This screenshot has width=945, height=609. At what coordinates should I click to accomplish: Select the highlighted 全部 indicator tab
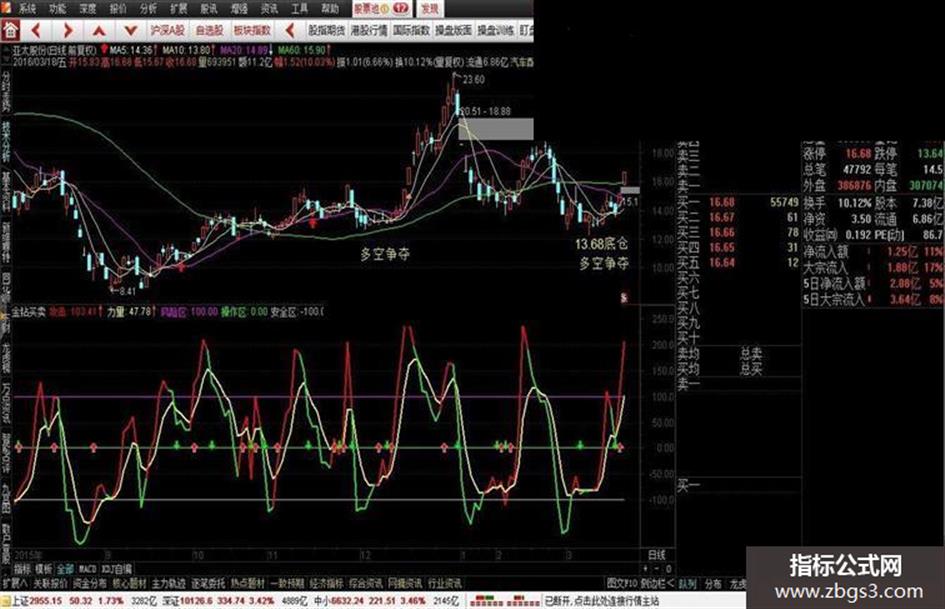pyautogui.click(x=65, y=569)
